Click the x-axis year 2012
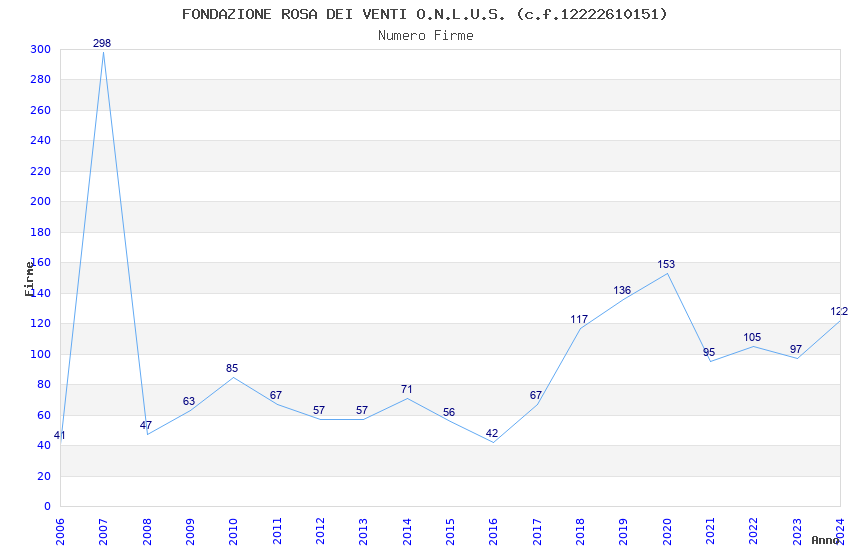The height and width of the screenshot is (550, 850). (x=320, y=531)
